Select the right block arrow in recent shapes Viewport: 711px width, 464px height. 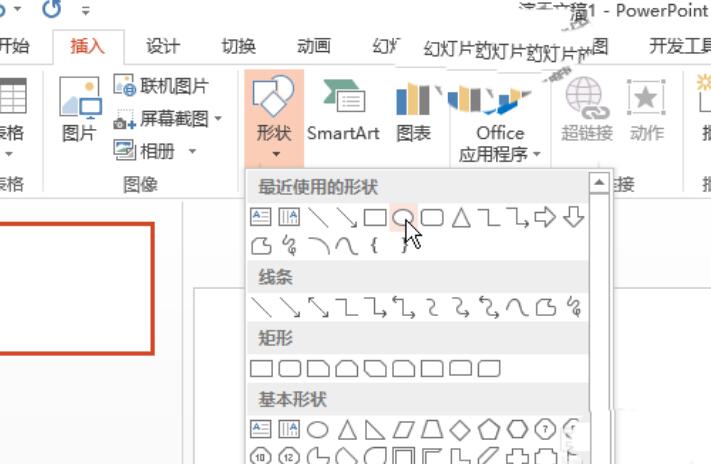pyautogui.click(x=545, y=217)
